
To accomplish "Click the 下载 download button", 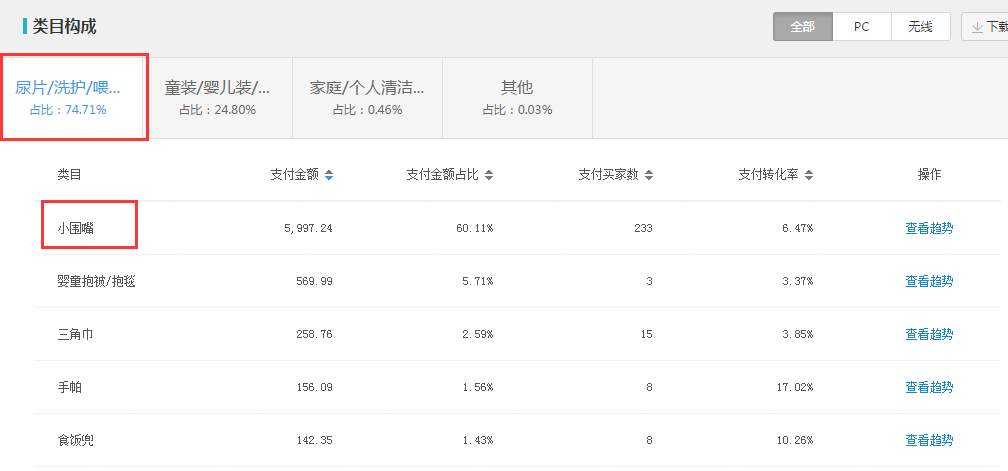I will (985, 27).
